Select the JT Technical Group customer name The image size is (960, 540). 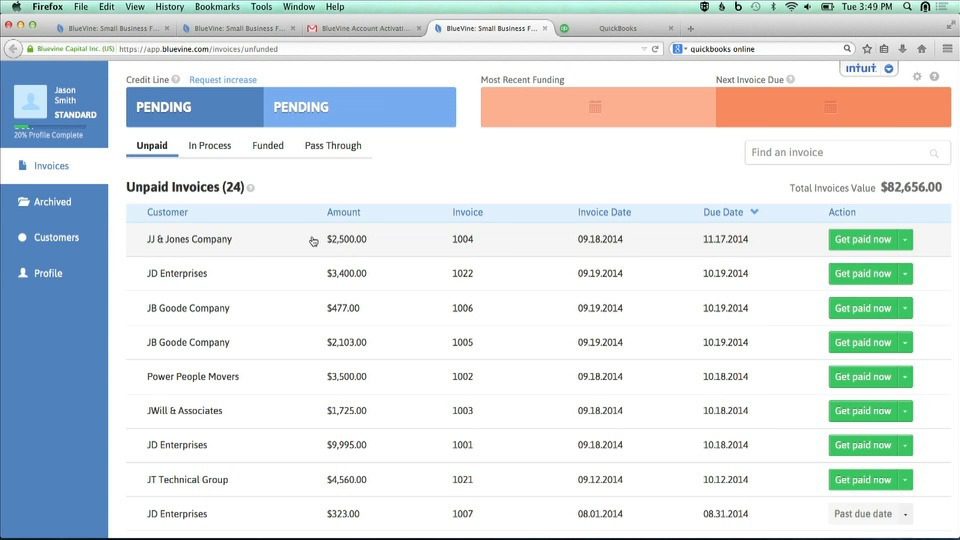pyautogui.click(x=187, y=479)
